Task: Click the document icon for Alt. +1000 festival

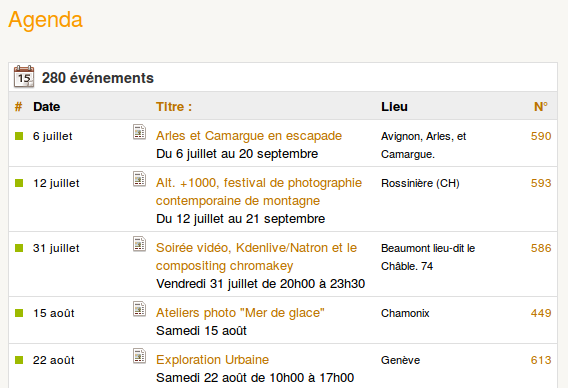Action: coord(139,179)
